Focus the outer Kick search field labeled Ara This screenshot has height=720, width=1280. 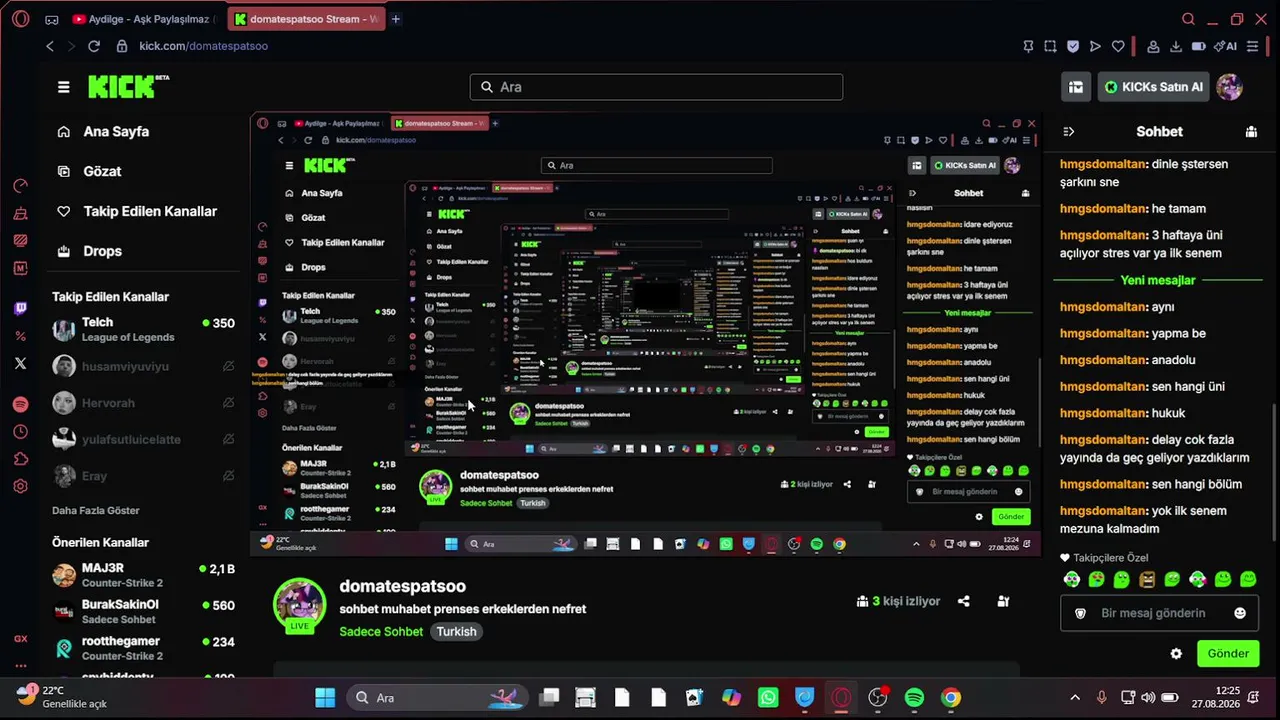pos(656,87)
